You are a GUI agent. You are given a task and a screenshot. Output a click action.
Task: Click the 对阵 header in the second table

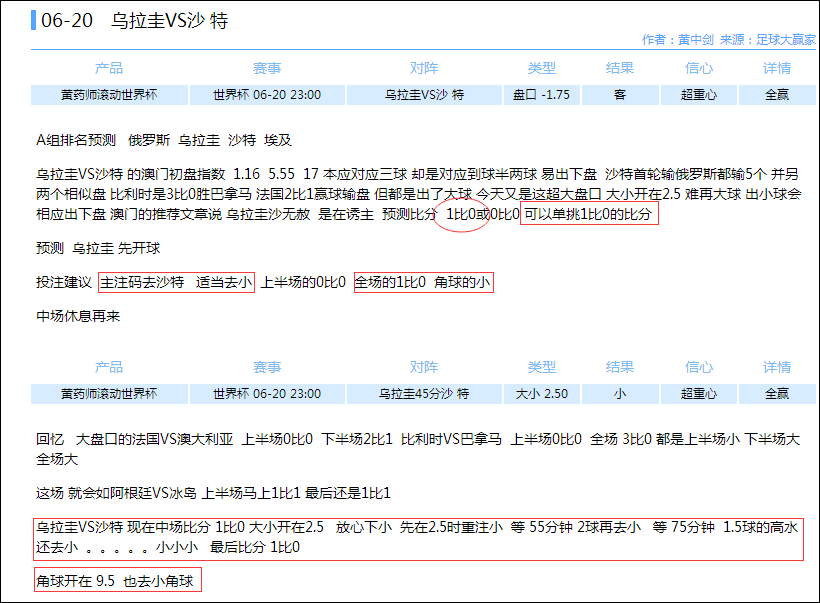pos(424,367)
